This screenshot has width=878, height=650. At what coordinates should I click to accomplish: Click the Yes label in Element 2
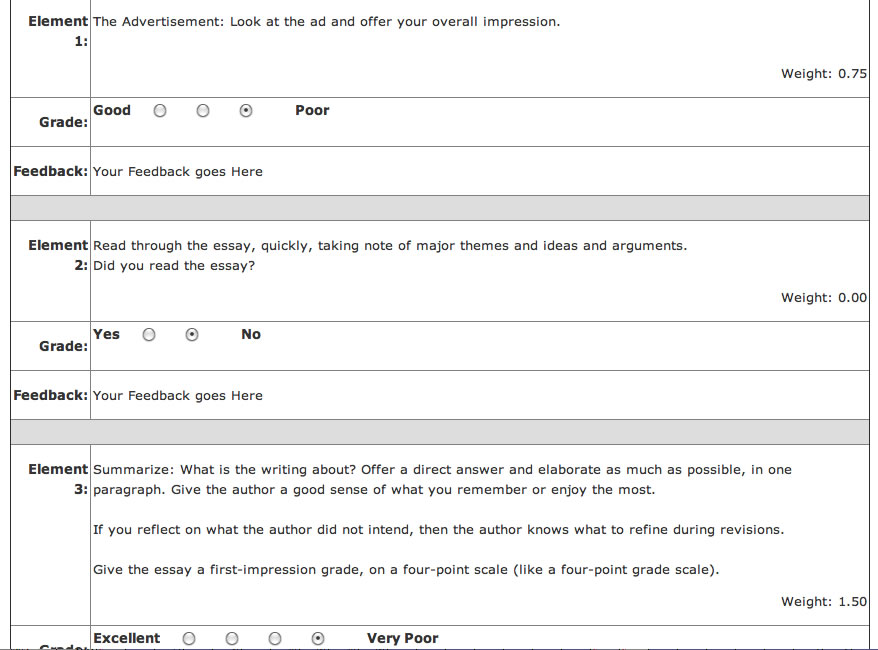pos(106,334)
